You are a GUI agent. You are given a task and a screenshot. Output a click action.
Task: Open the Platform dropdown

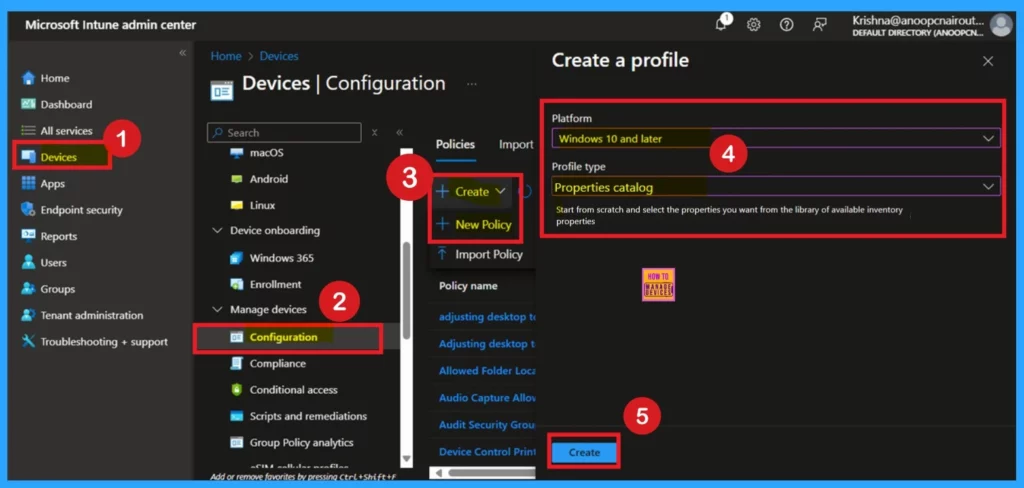[x=775, y=138]
